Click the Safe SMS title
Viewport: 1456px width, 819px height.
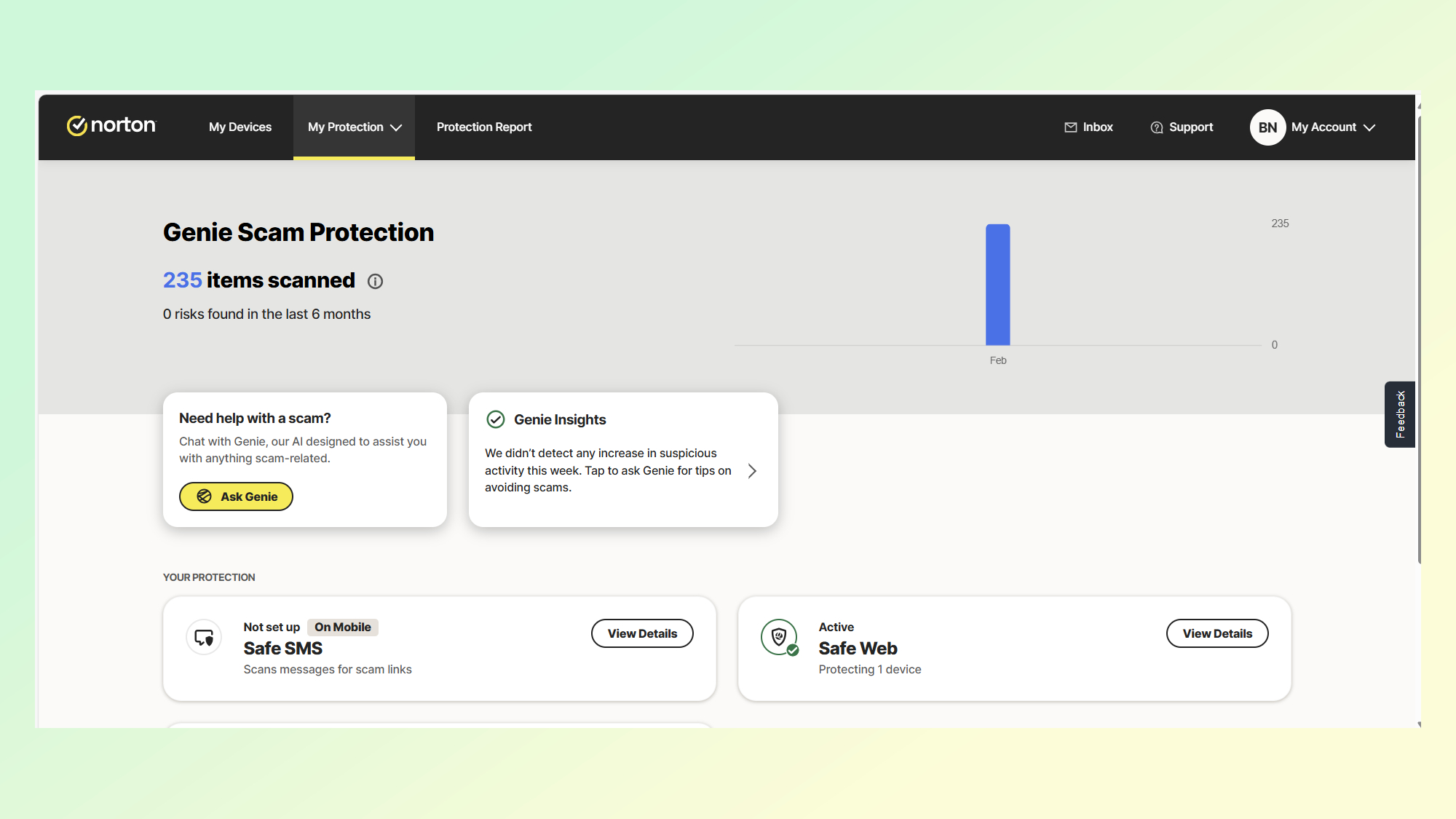click(x=283, y=648)
